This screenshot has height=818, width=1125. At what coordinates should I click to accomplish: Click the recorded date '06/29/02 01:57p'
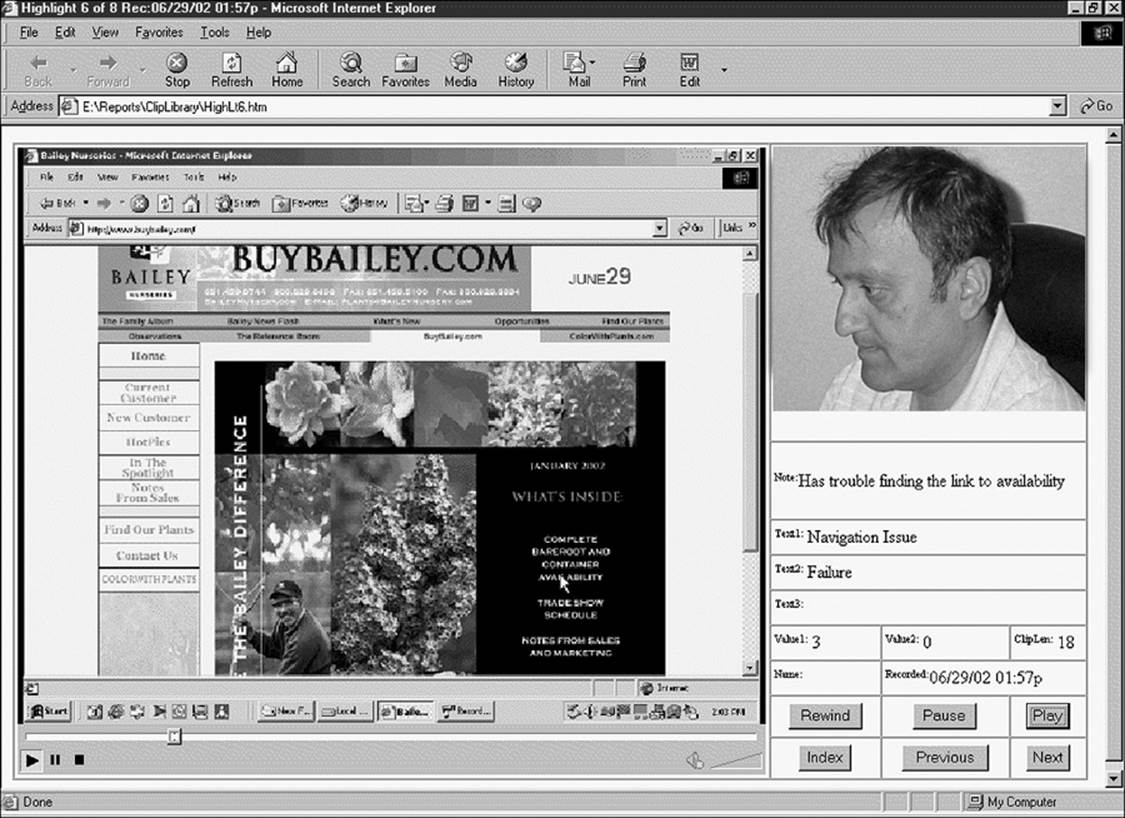(x=985, y=677)
